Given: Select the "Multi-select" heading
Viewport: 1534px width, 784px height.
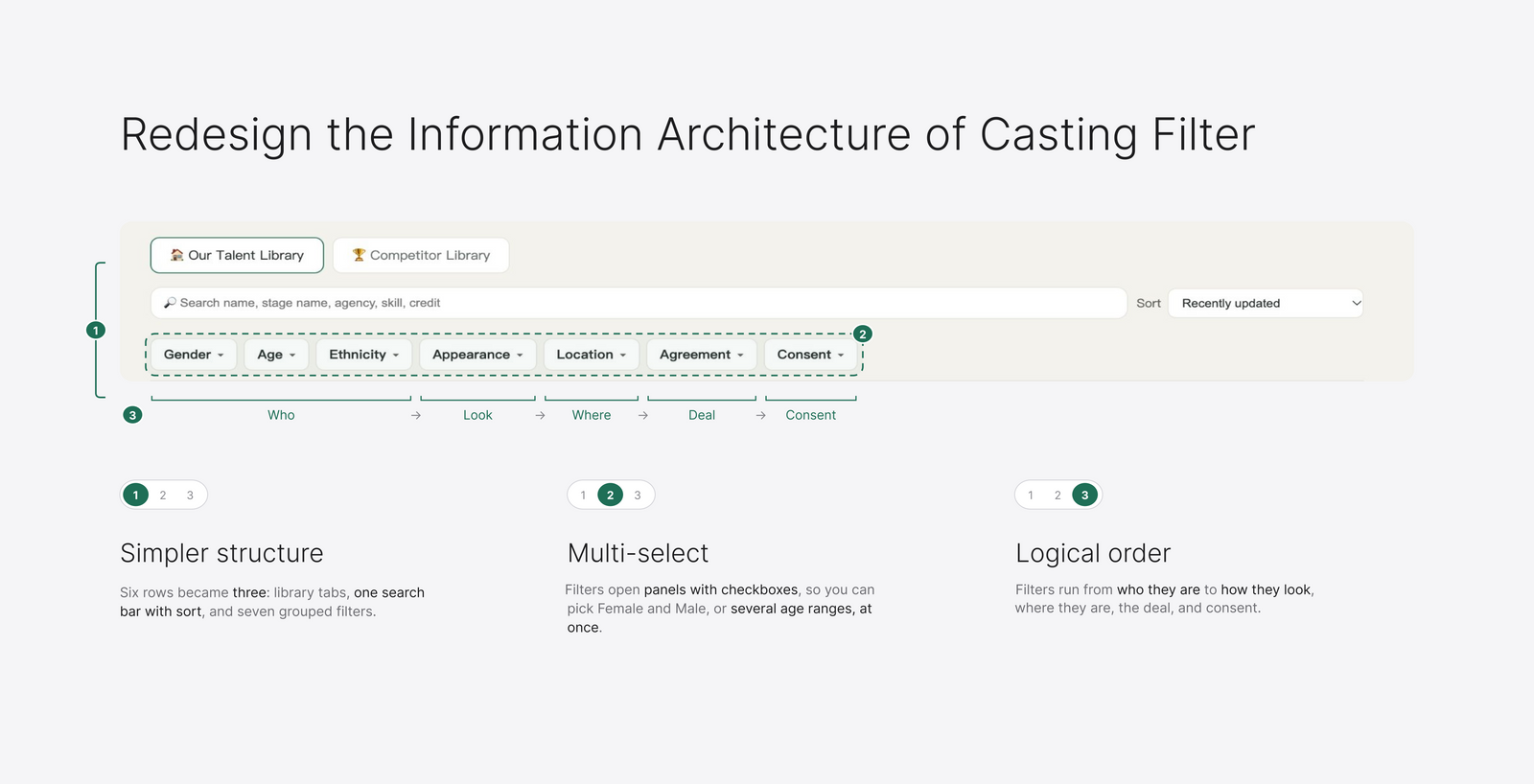Looking at the screenshot, I should [x=639, y=553].
